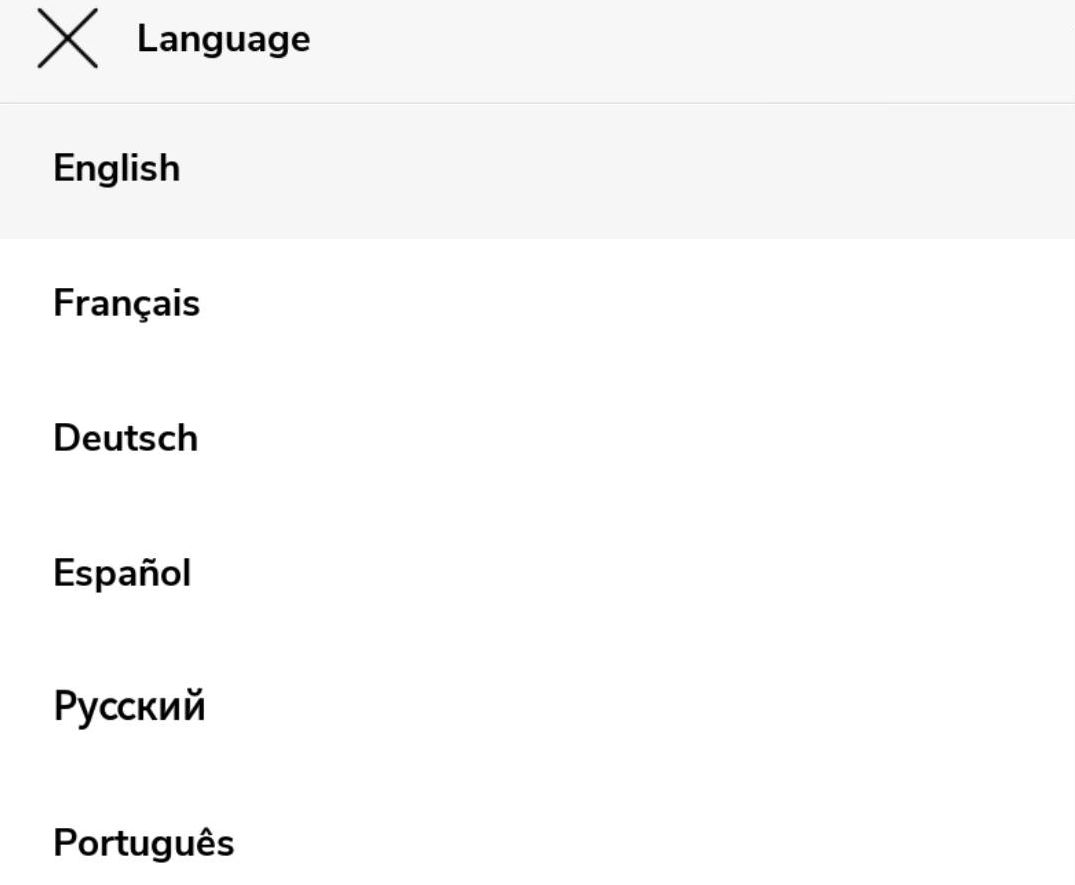Set the language to Español
This screenshot has width=1075, height=885.
pyautogui.click(x=122, y=573)
